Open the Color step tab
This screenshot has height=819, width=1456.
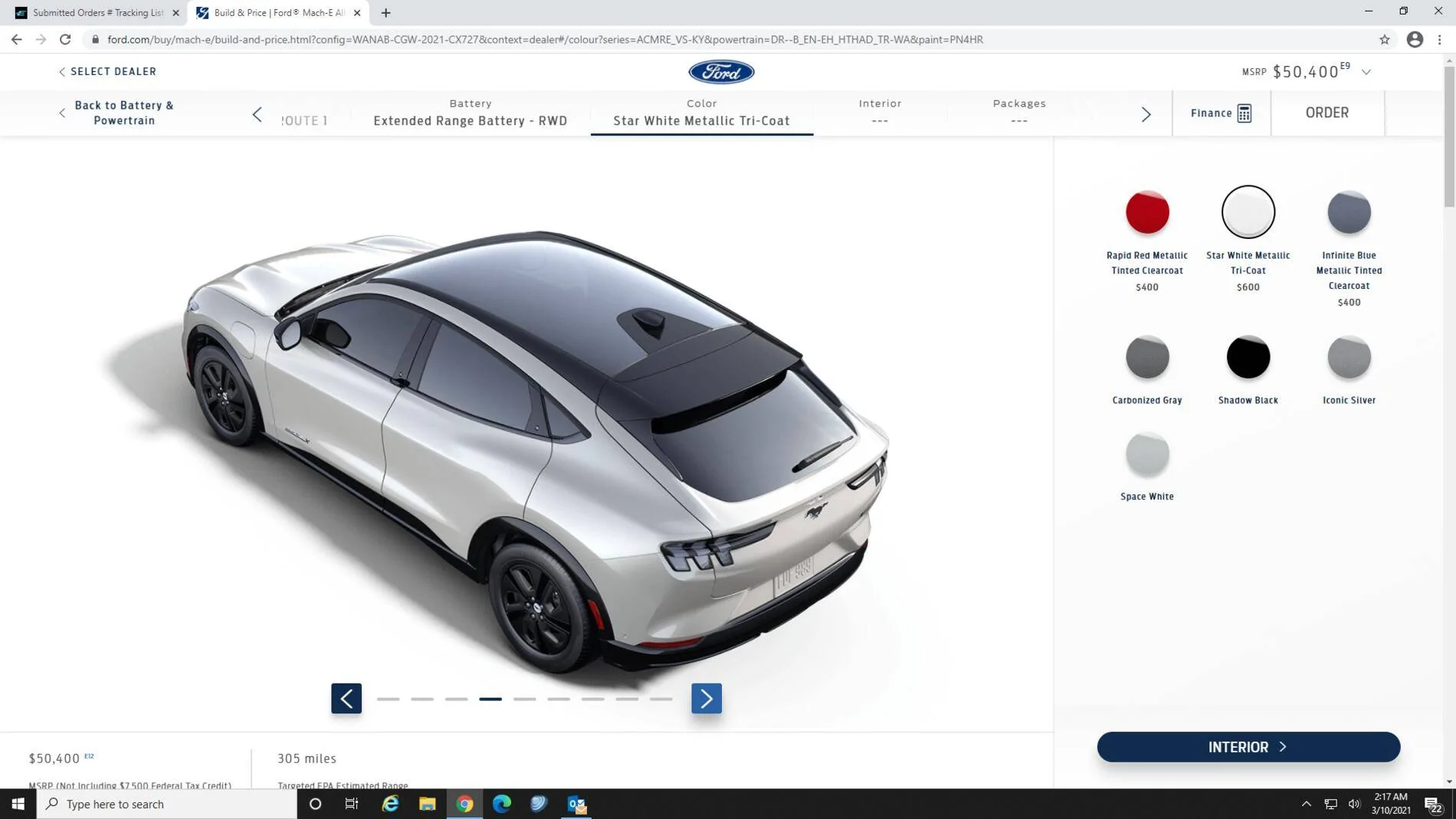tap(701, 113)
